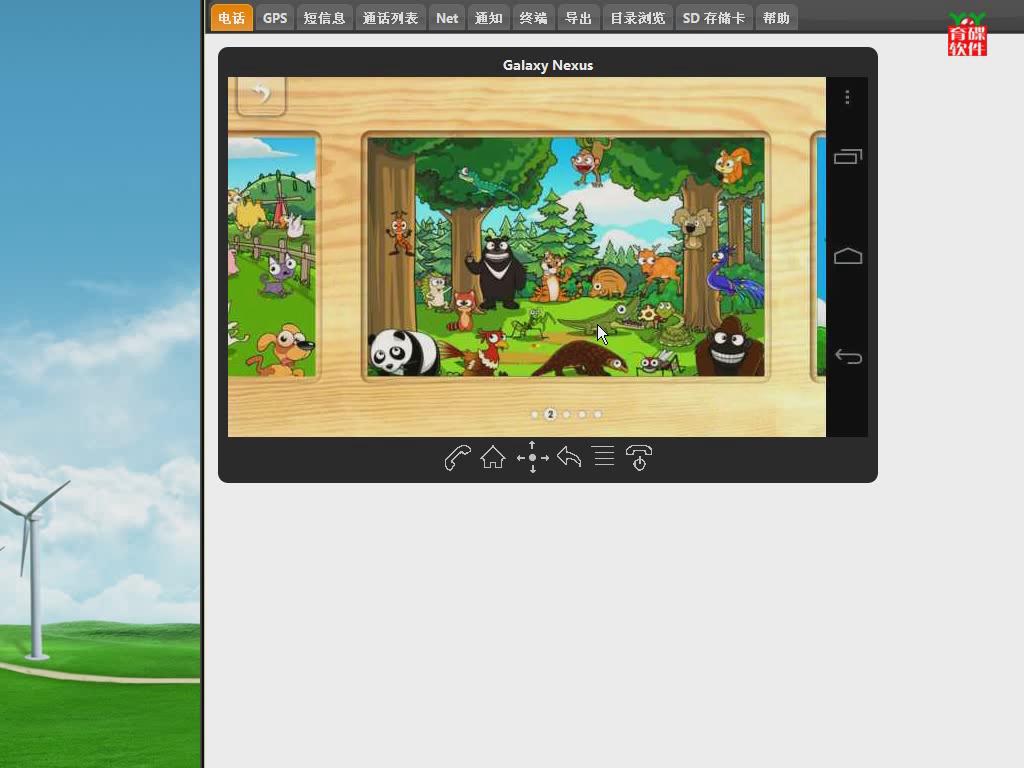Select the farm puzzle picture on left

272,257
